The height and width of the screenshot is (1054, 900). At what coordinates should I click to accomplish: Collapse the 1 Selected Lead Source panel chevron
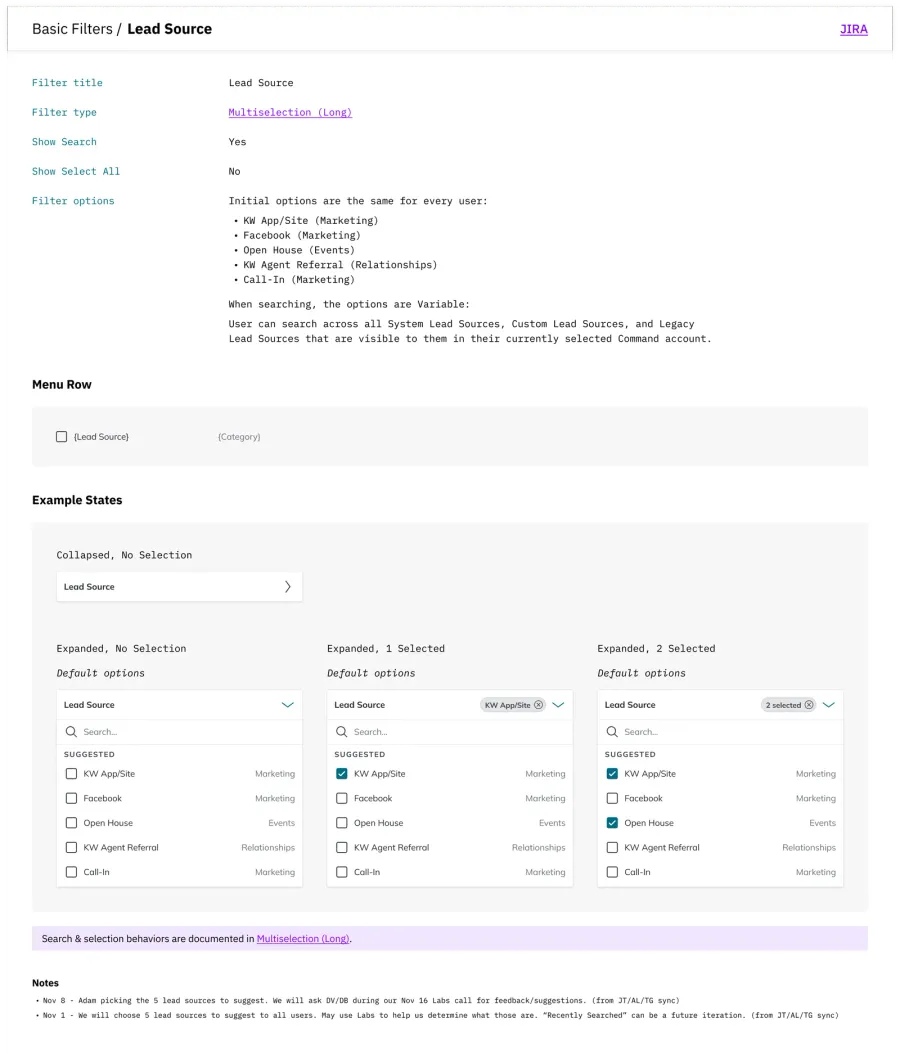[558, 705]
